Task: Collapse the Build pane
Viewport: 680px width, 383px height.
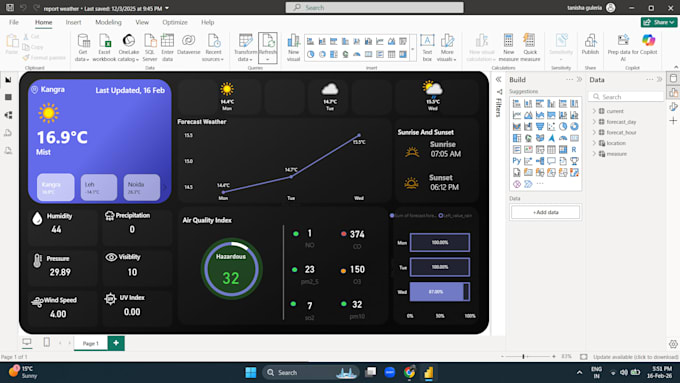Action: coord(579,79)
